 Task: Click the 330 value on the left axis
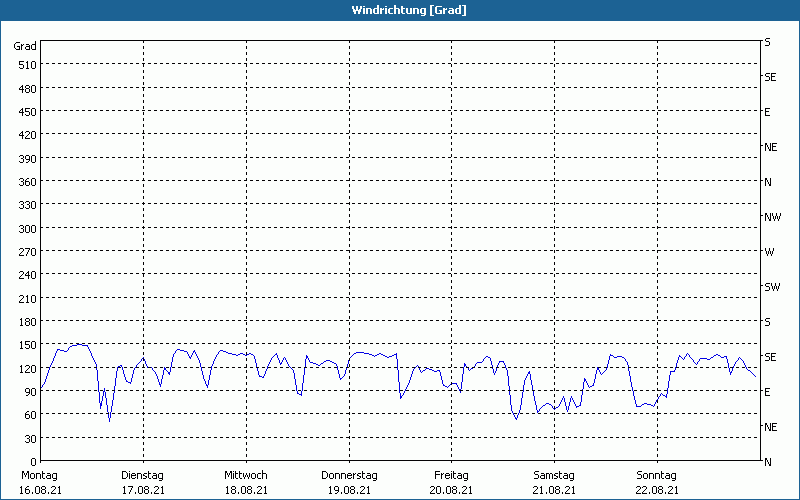28,205
